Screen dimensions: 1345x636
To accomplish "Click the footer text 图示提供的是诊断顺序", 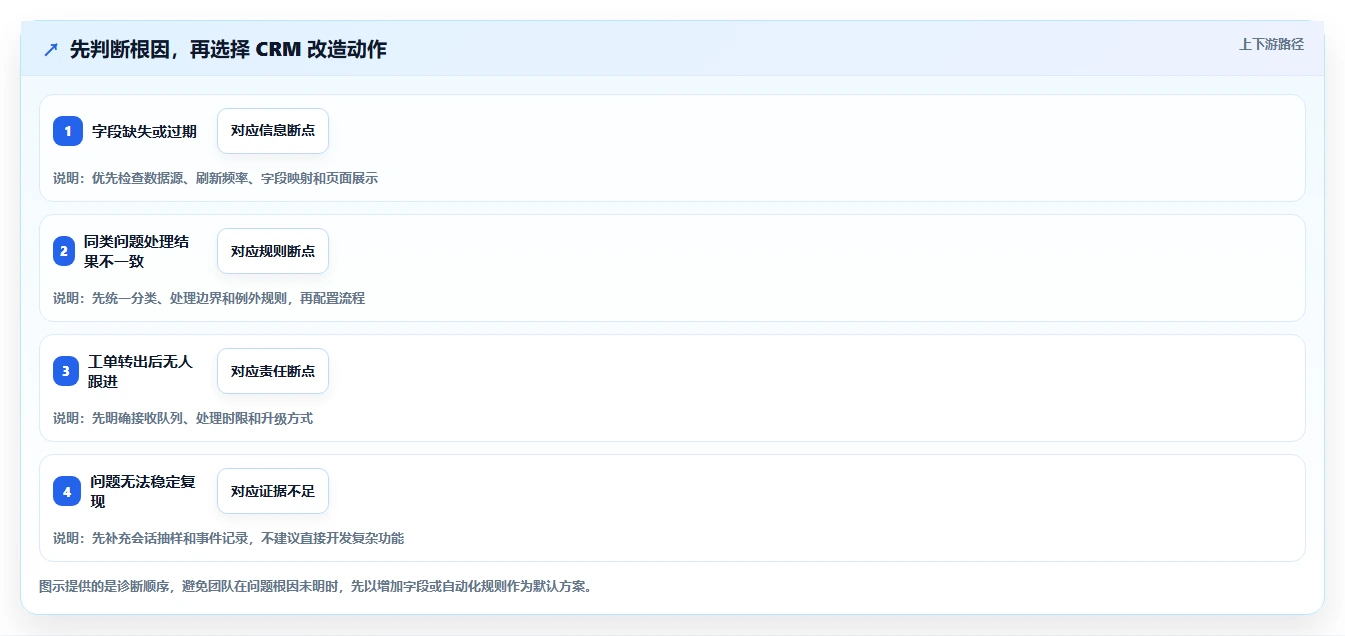I will (316, 586).
